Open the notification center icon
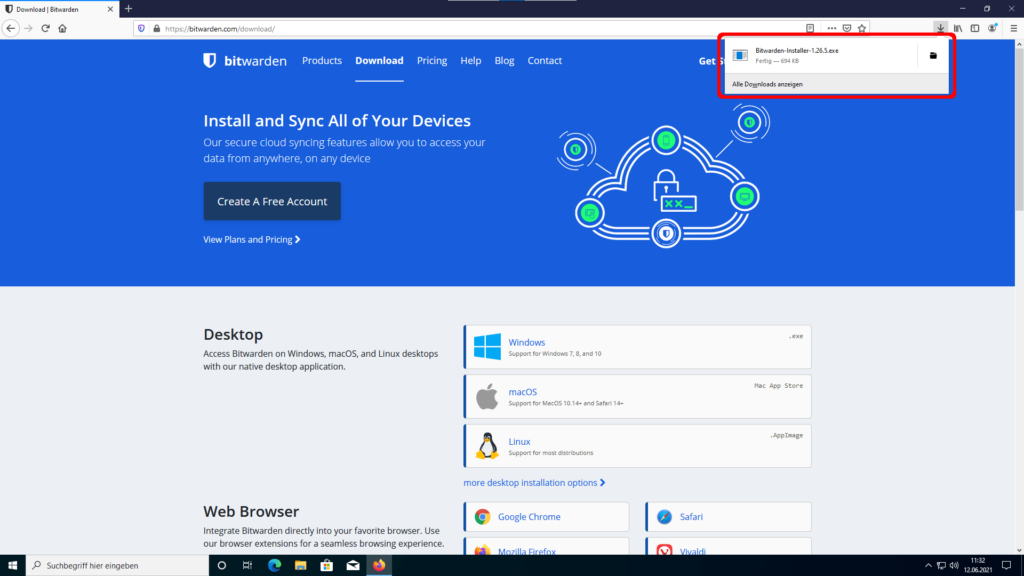 coord(1006,566)
